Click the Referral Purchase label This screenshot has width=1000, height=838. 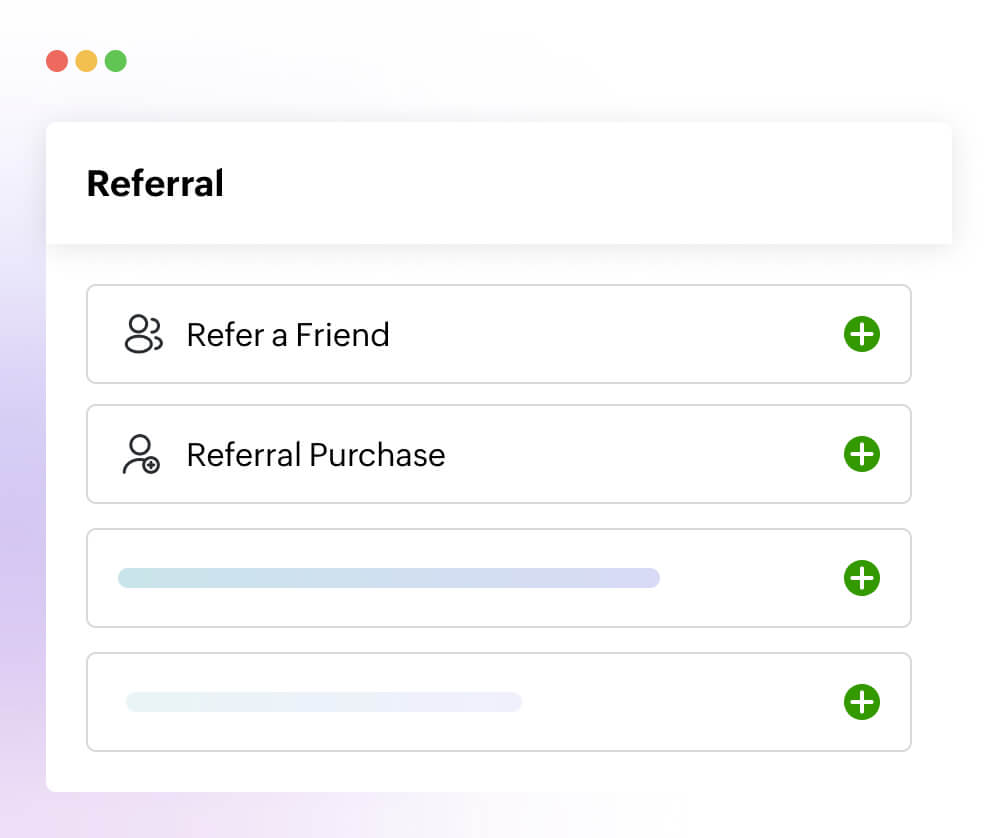pos(315,454)
